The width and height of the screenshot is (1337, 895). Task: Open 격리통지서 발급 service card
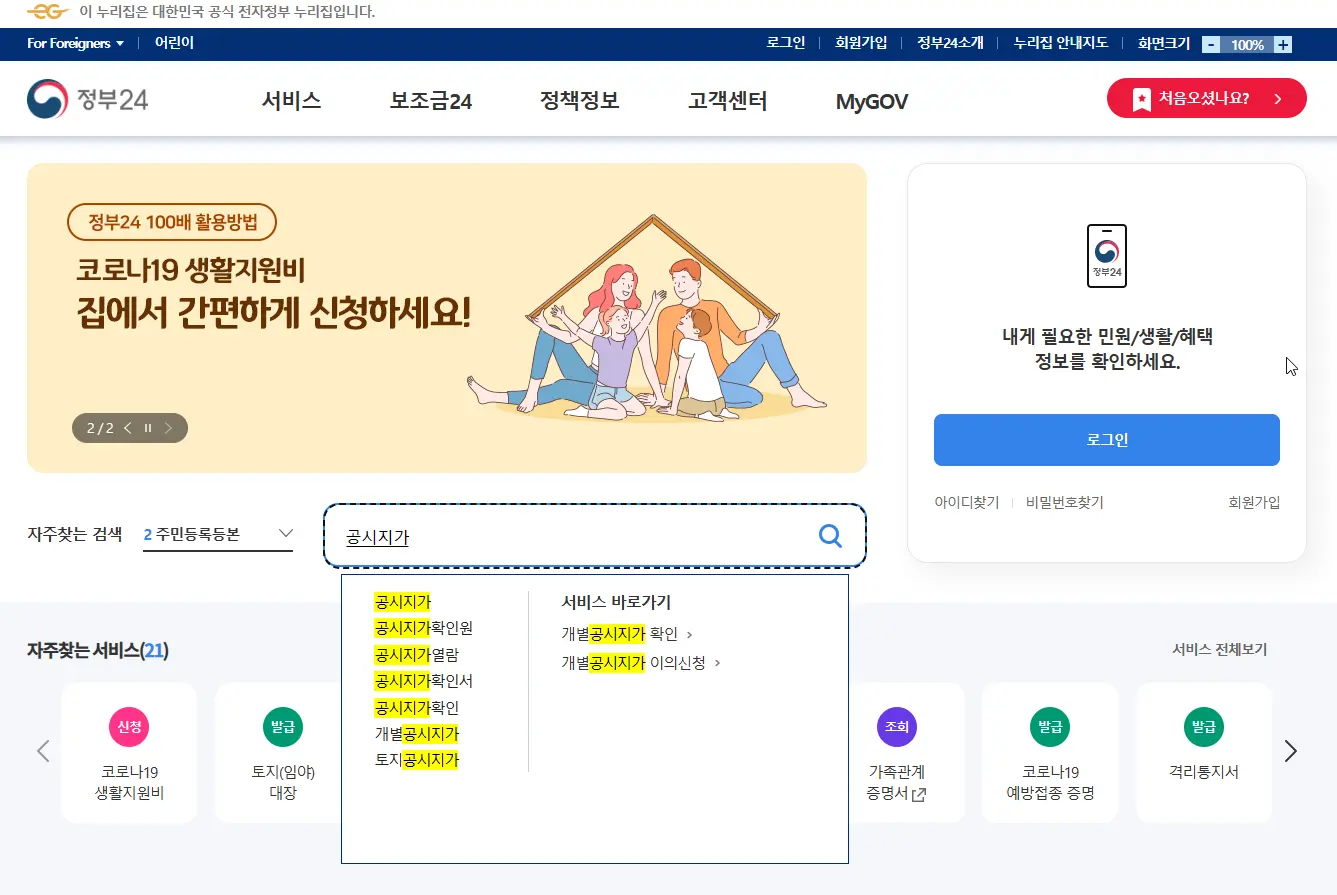(x=1204, y=753)
